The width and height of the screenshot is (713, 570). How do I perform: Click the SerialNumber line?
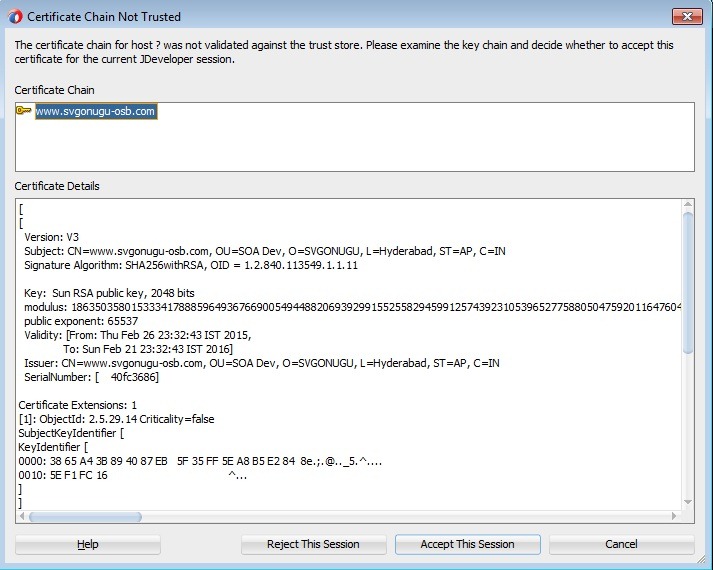click(x=92, y=377)
